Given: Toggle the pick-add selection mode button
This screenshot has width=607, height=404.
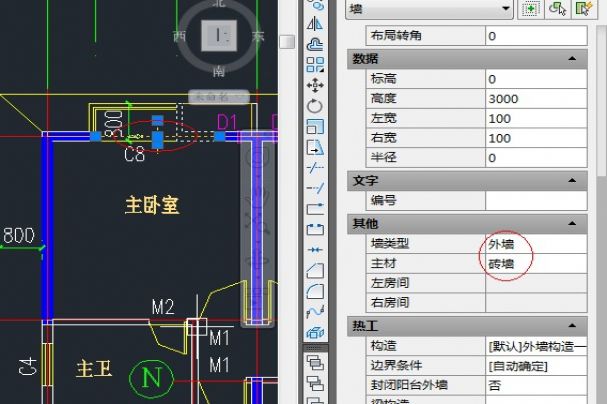Looking at the screenshot, I should click(531, 8).
